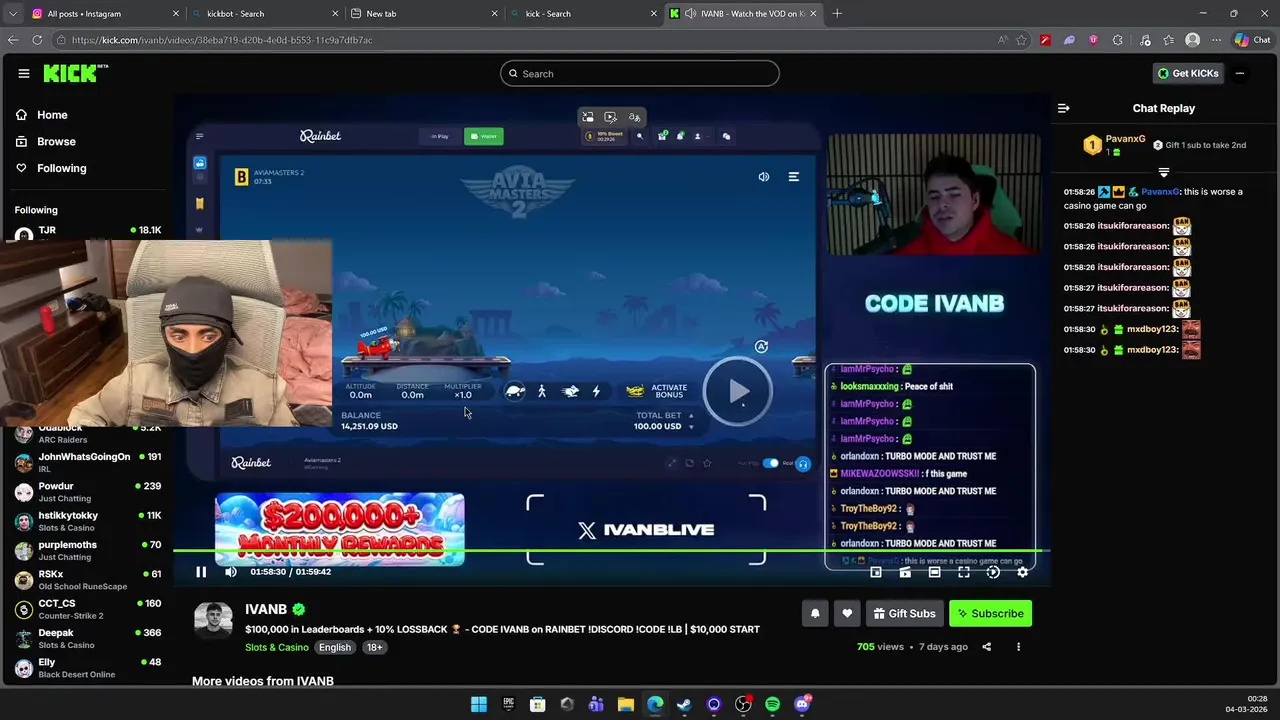Open JohnWhatsGoingOn channel

click(87, 462)
